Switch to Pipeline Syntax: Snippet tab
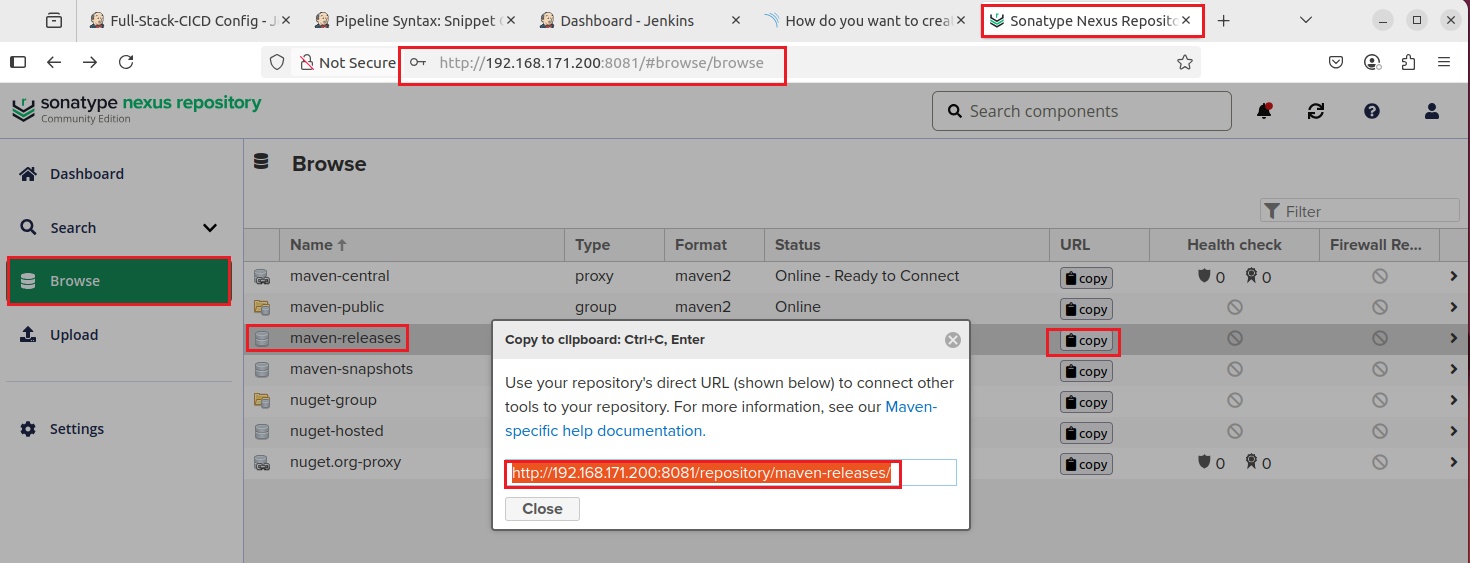Screen dimensions: 1470x563 point(416,20)
